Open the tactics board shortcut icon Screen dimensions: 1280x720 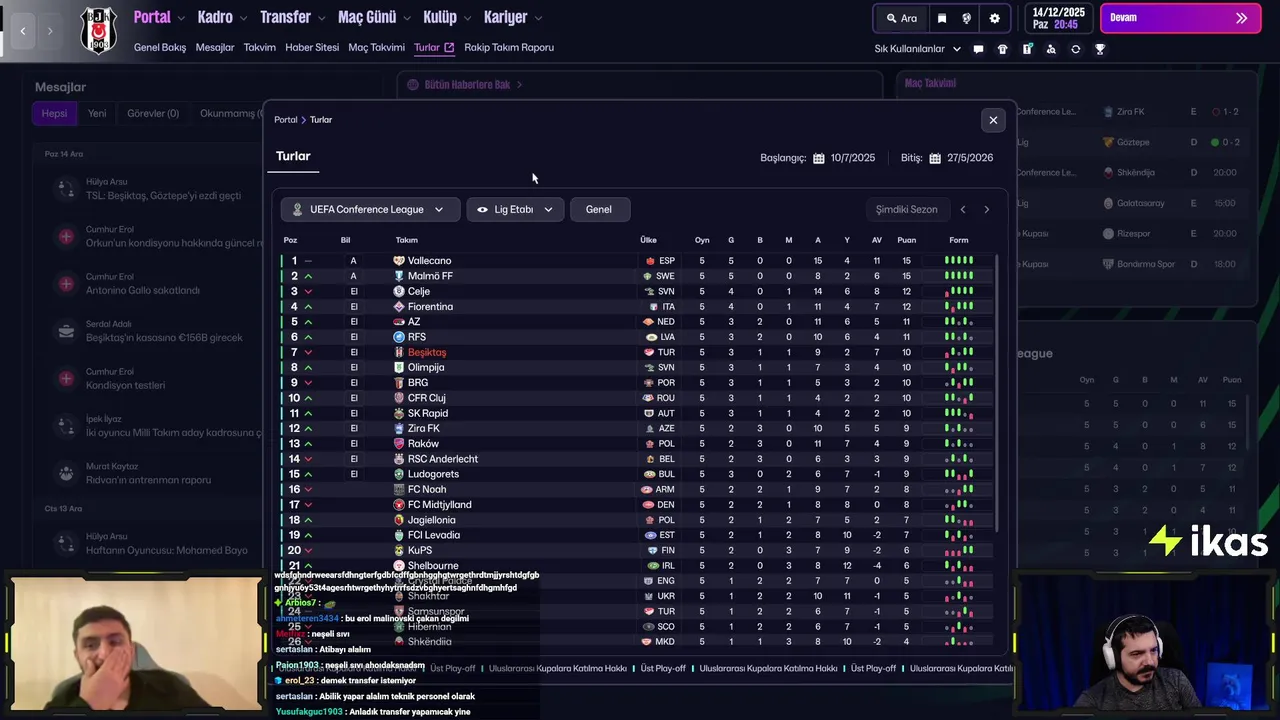(1027, 49)
